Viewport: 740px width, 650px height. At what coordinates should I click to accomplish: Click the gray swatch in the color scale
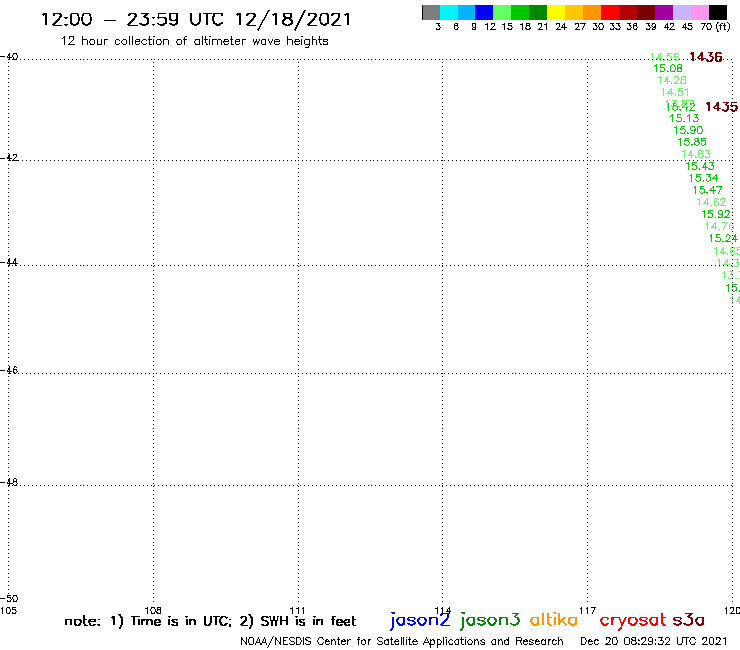click(431, 12)
